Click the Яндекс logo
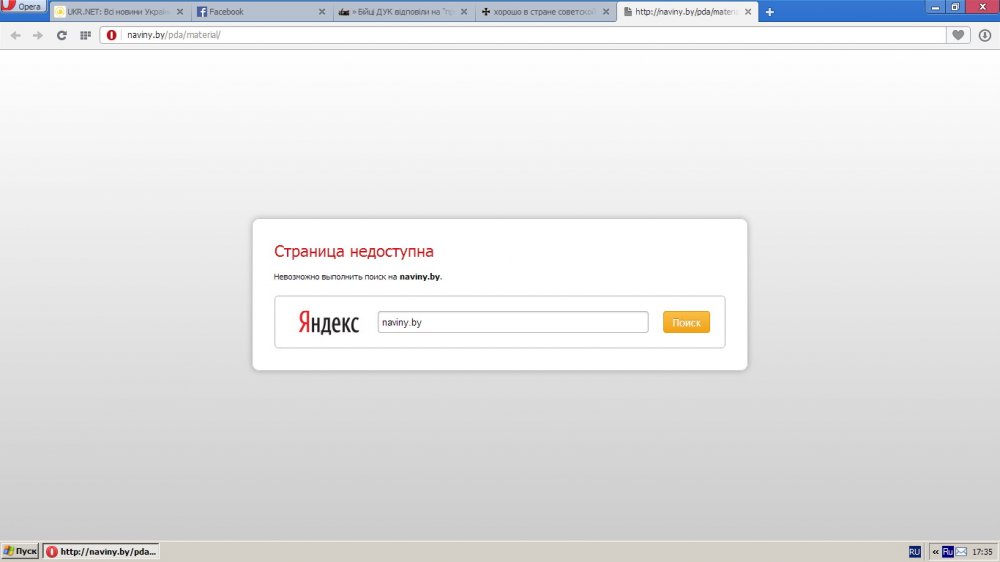 click(x=328, y=323)
